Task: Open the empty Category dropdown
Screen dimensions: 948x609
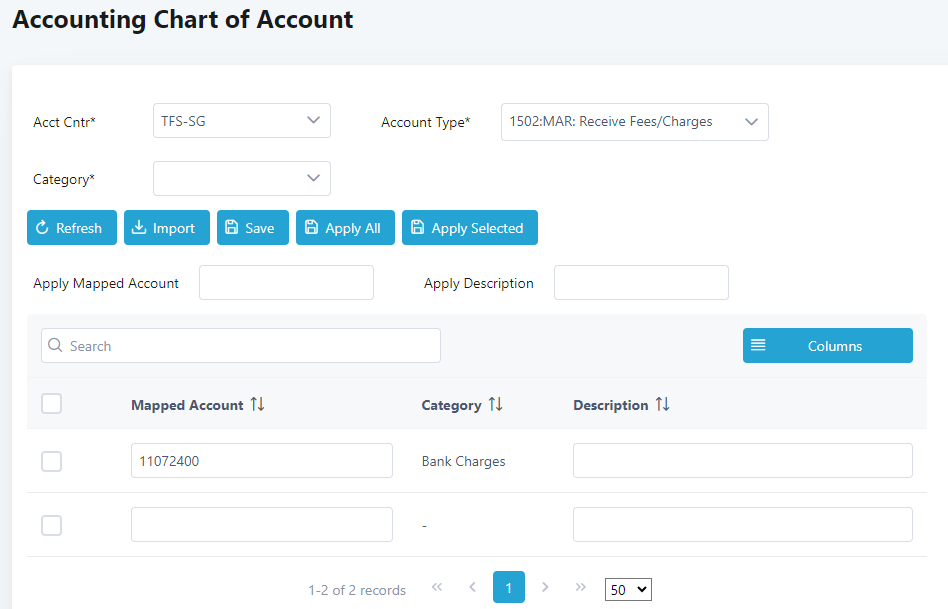Action: [x=242, y=178]
